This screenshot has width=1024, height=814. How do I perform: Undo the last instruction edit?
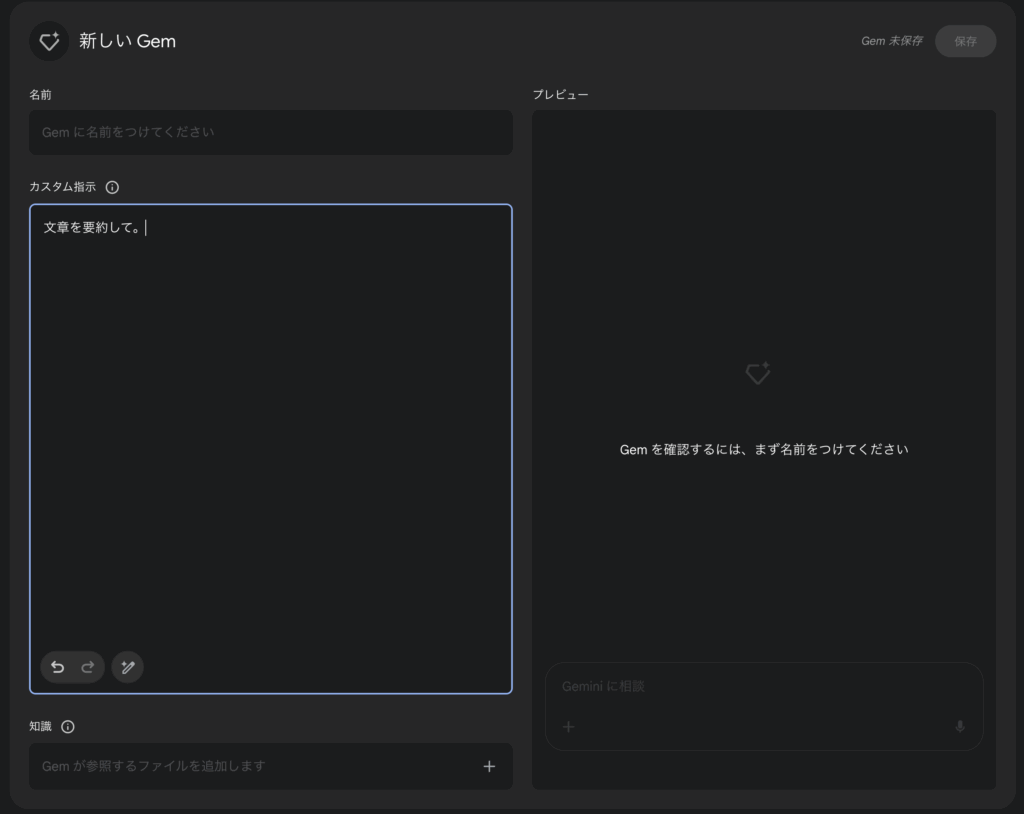click(58, 667)
